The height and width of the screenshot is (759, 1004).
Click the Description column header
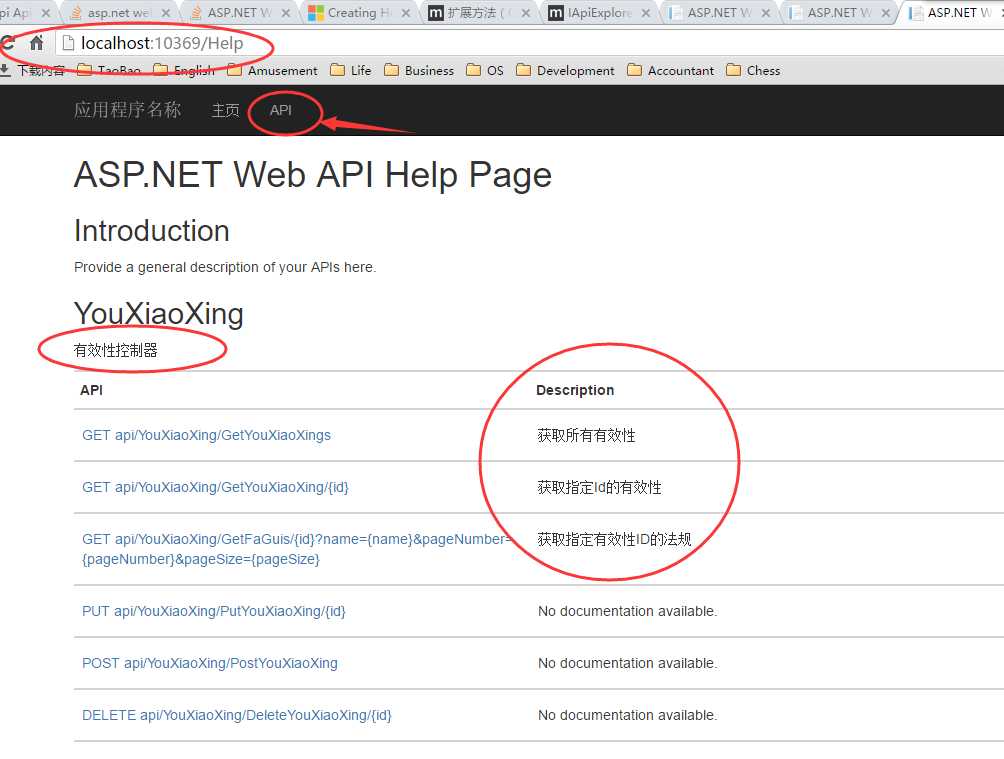(575, 390)
